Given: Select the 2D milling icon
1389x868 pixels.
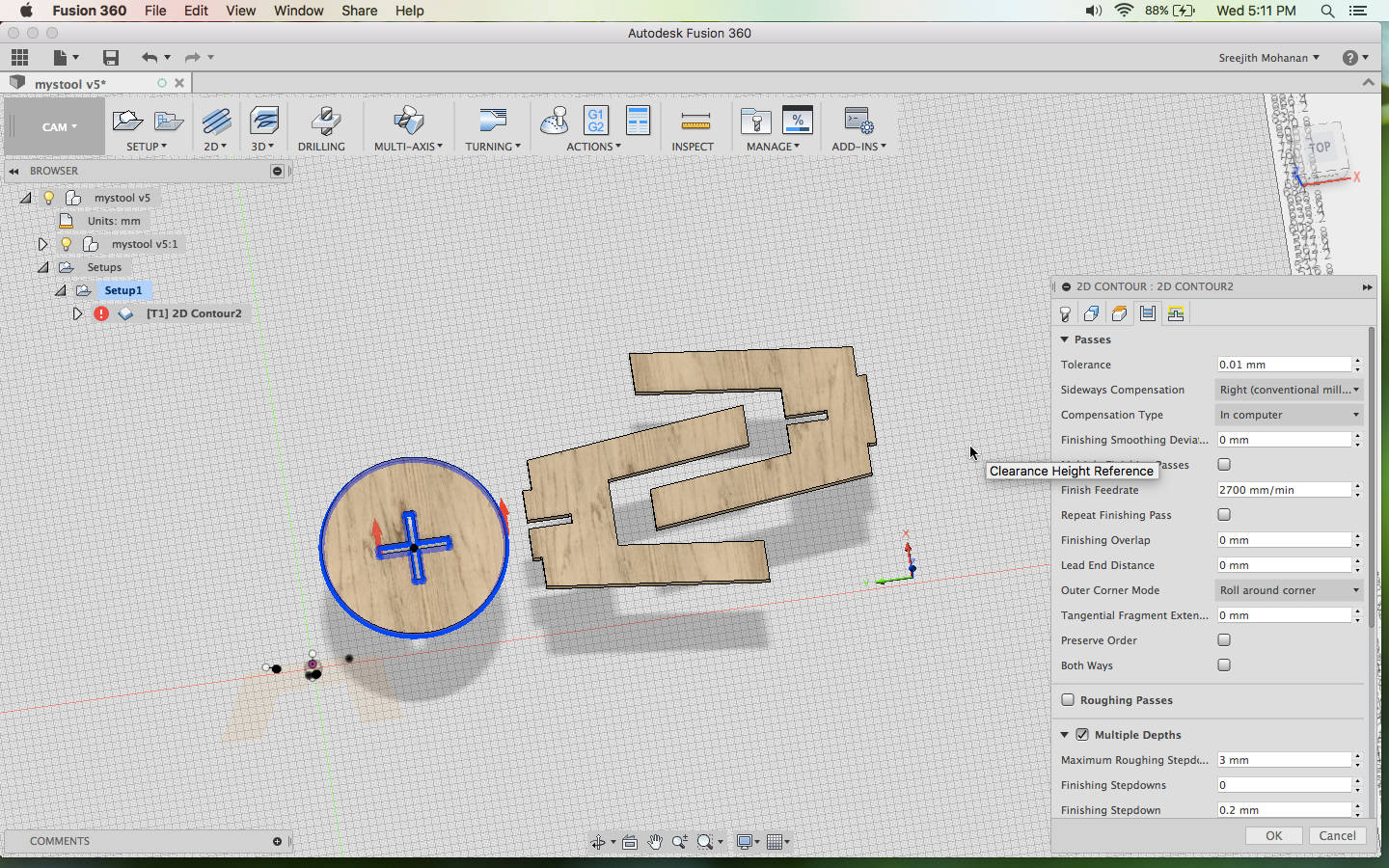Looking at the screenshot, I should click(216, 122).
